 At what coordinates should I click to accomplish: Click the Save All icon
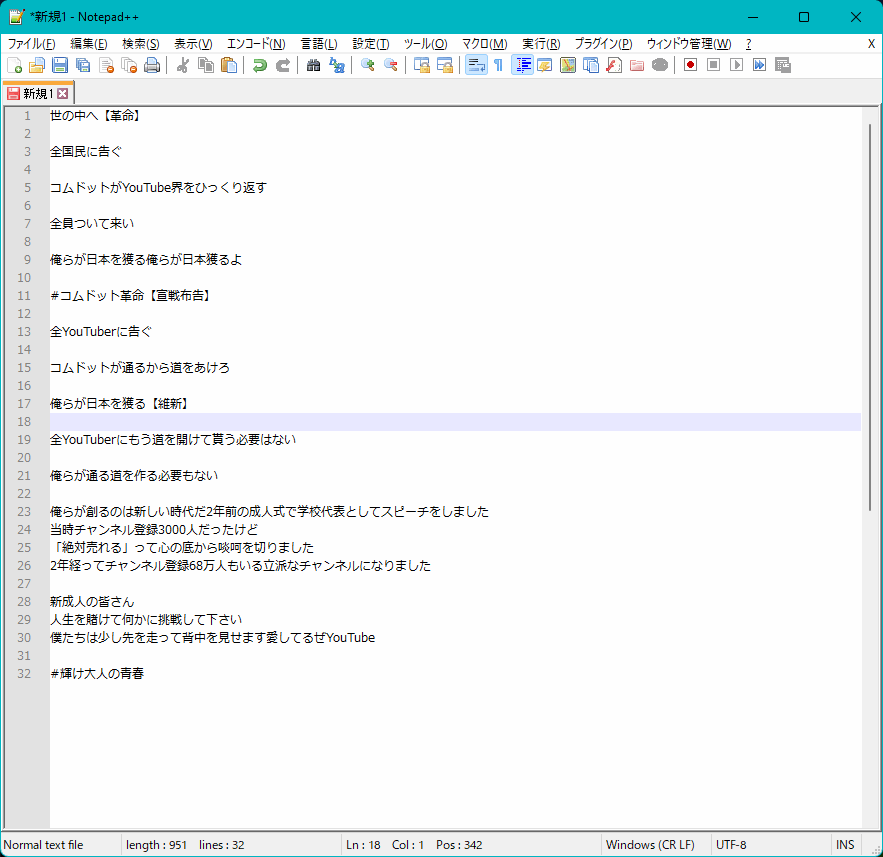83,65
